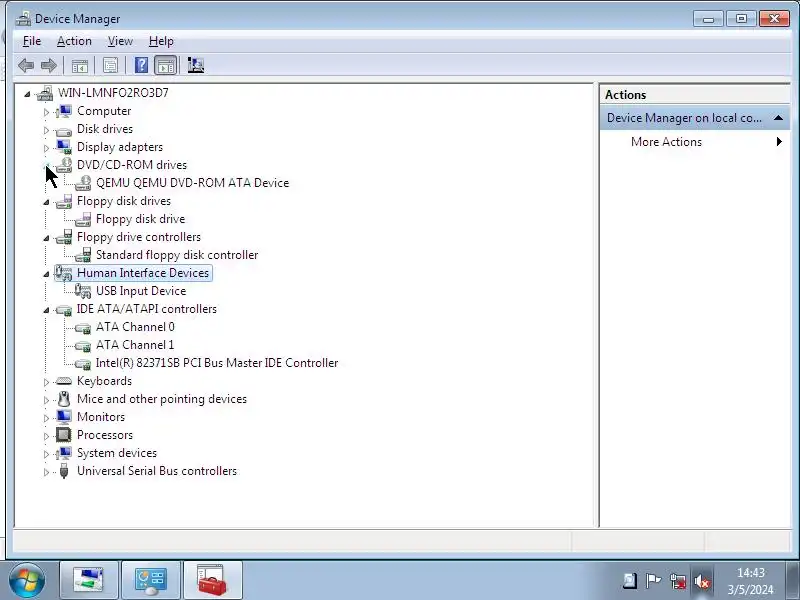Click the network tray icon with red X
Screen dimensions: 800x600
pos(678,581)
